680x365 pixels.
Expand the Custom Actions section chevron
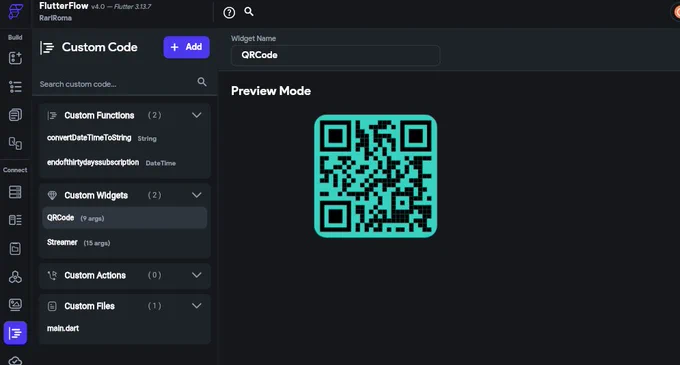[x=196, y=275]
